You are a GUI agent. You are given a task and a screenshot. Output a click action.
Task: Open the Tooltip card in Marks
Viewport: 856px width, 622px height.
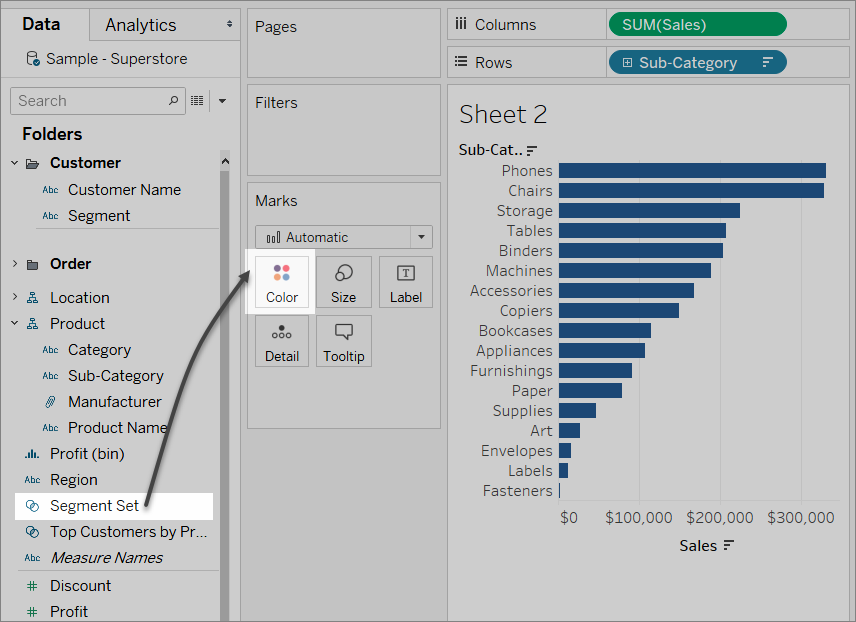(343, 341)
